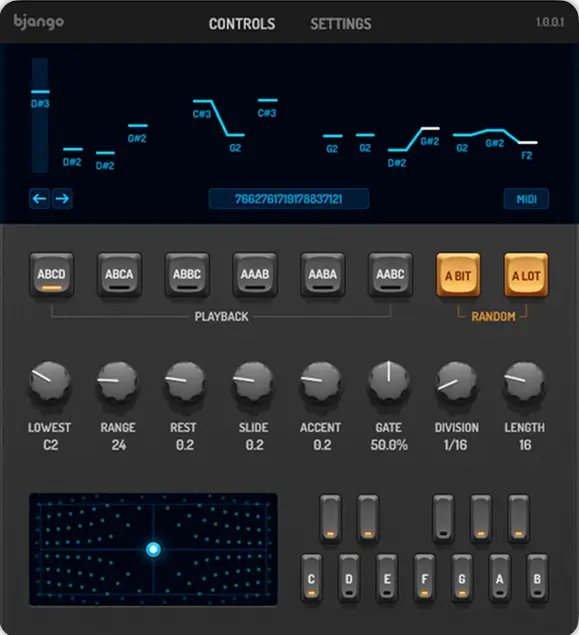Toggle the C note key
Viewport: 579px width, 635px height.
click(x=311, y=578)
